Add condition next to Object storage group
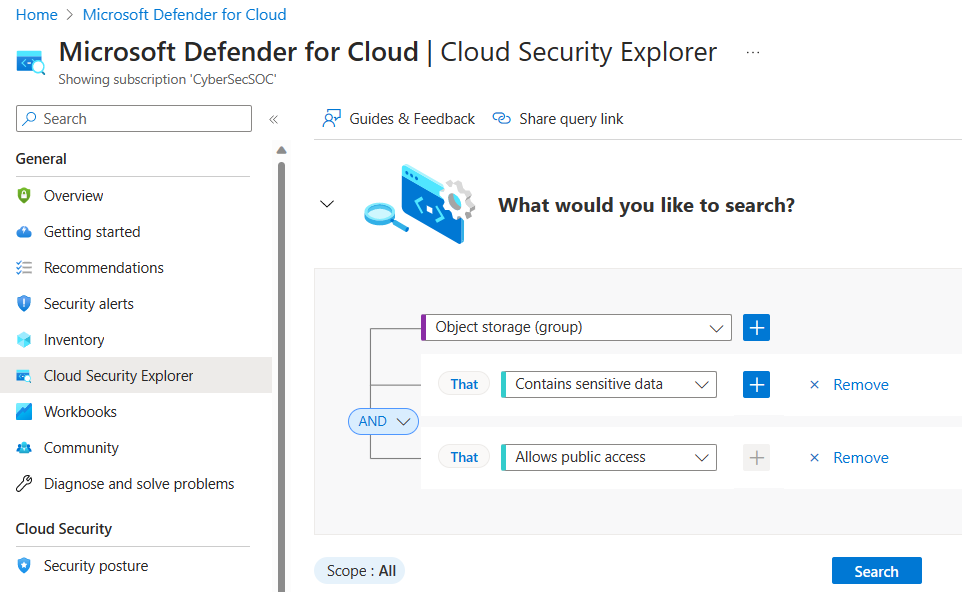The height and width of the screenshot is (592, 962). (756, 328)
